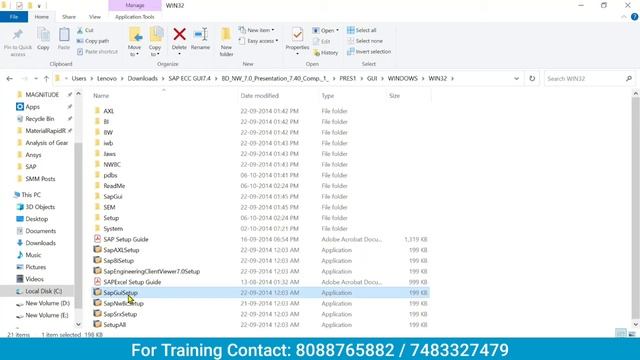Switch to the Share tab

[x=69, y=17]
